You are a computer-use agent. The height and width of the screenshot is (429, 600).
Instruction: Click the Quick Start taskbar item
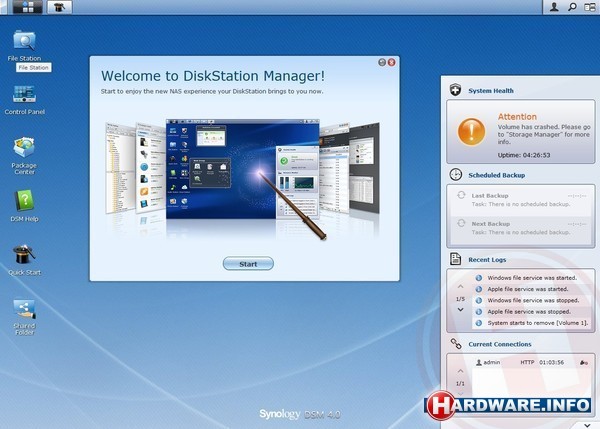59,7
